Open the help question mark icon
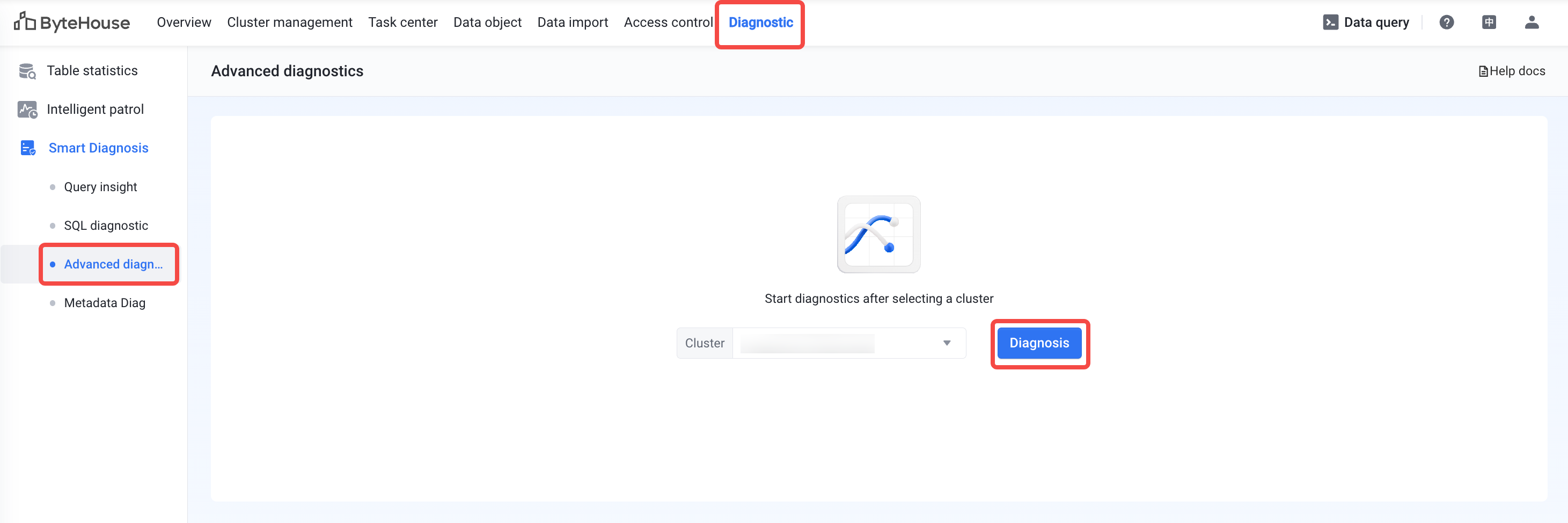The image size is (1568, 523). 1446,23
